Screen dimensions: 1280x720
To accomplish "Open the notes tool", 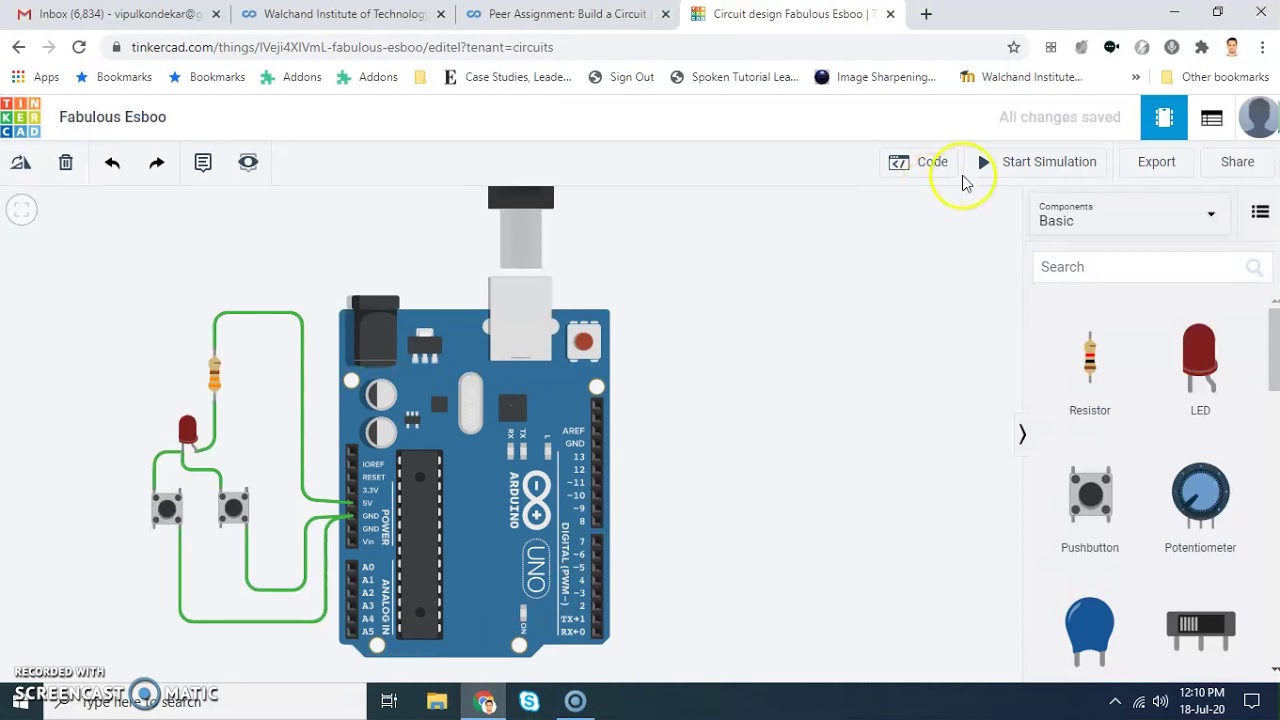I will pos(203,162).
